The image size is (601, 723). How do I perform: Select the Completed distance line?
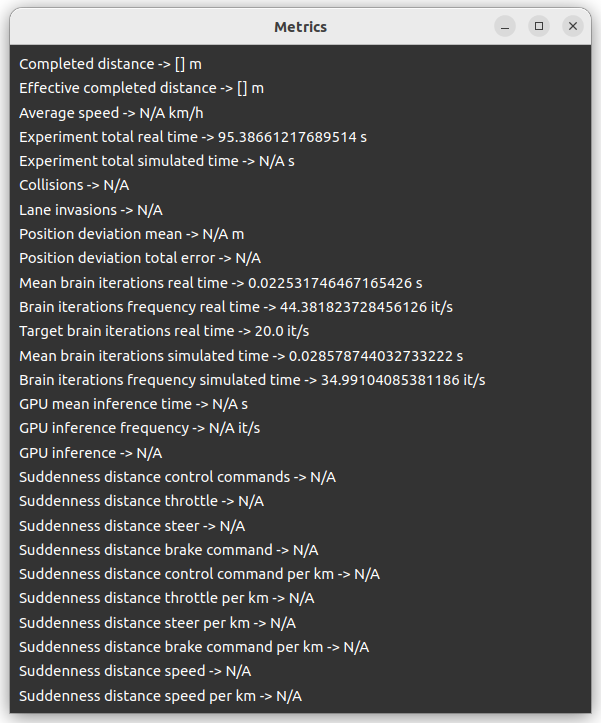pos(110,64)
